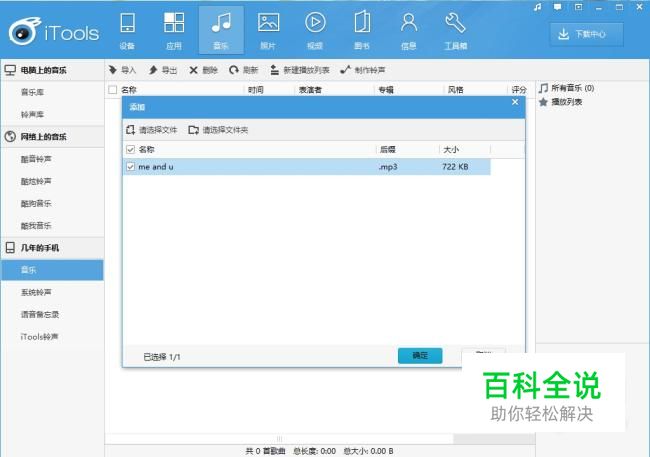Select All Music (所有音乐 (0)) in right panel

pyautogui.click(x=567, y=88)
